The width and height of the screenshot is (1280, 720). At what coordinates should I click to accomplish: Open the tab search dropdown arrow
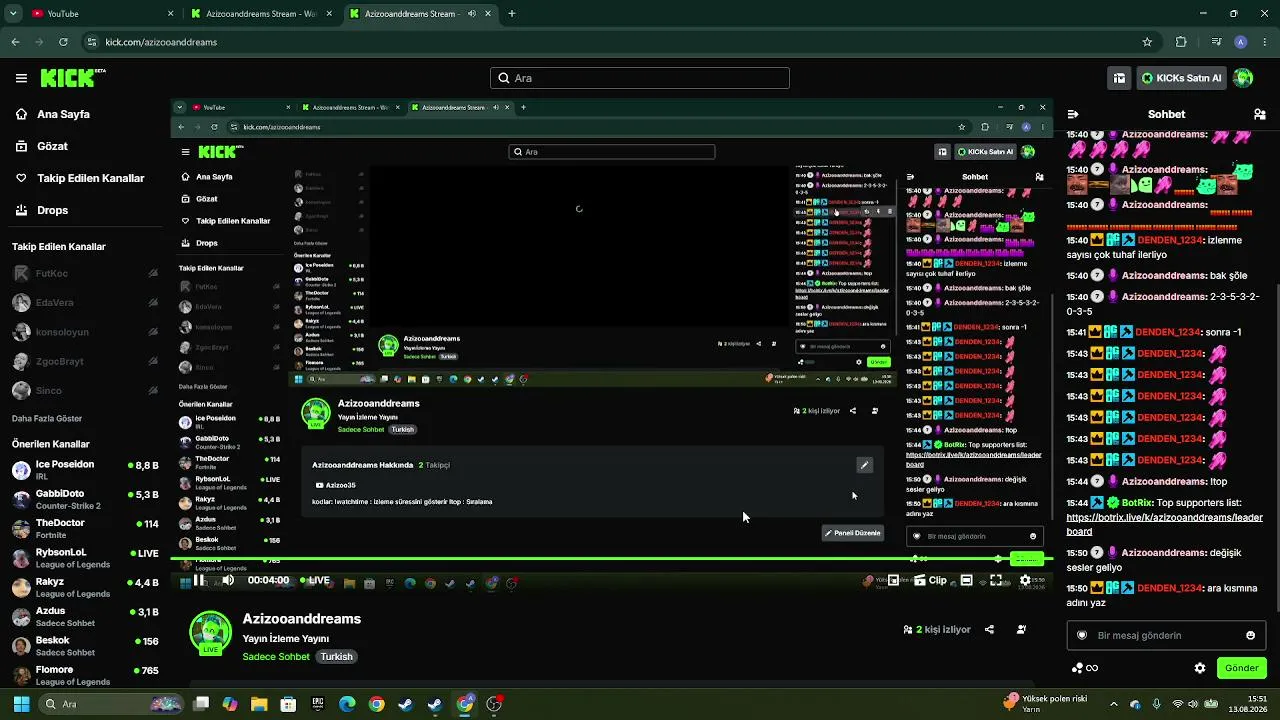[13, 14]
